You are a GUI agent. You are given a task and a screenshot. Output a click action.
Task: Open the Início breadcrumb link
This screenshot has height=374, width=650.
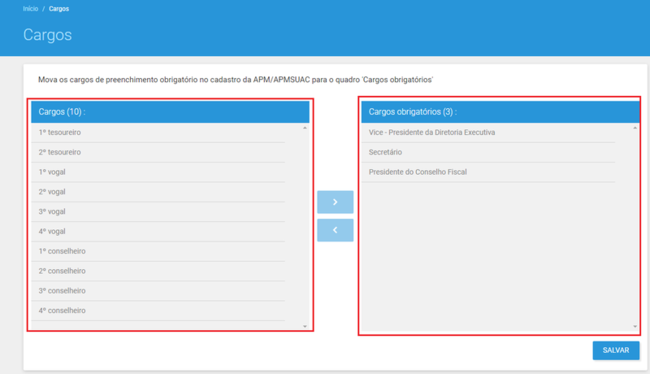30,9
